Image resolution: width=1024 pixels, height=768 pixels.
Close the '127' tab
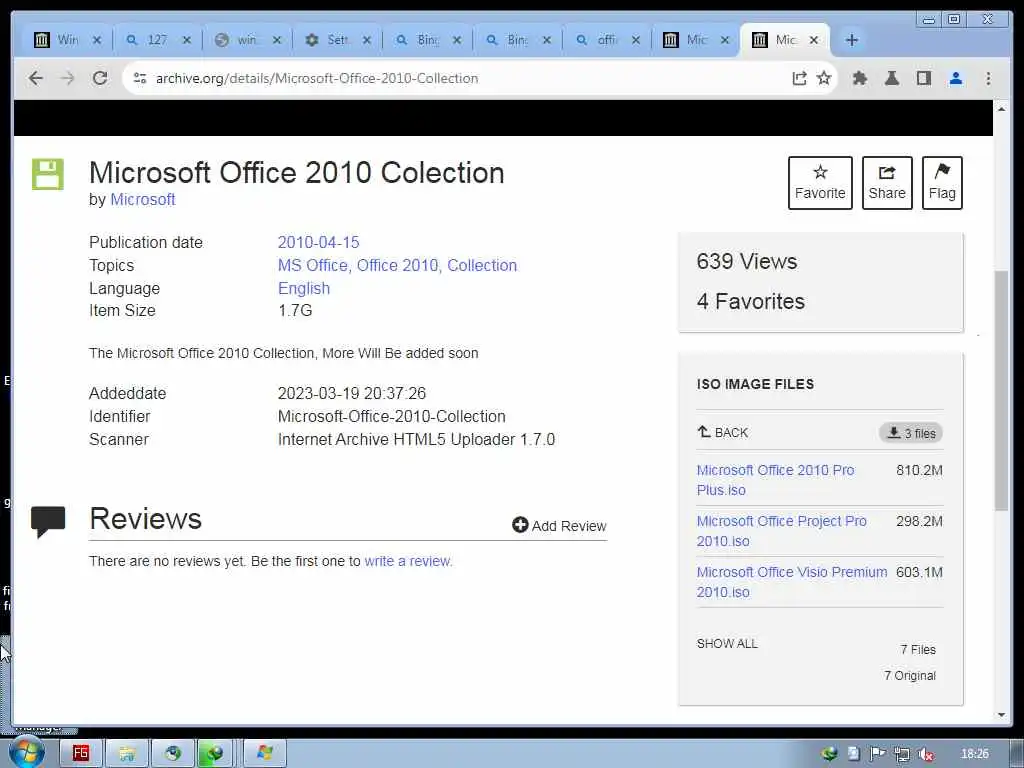point(187,40)
